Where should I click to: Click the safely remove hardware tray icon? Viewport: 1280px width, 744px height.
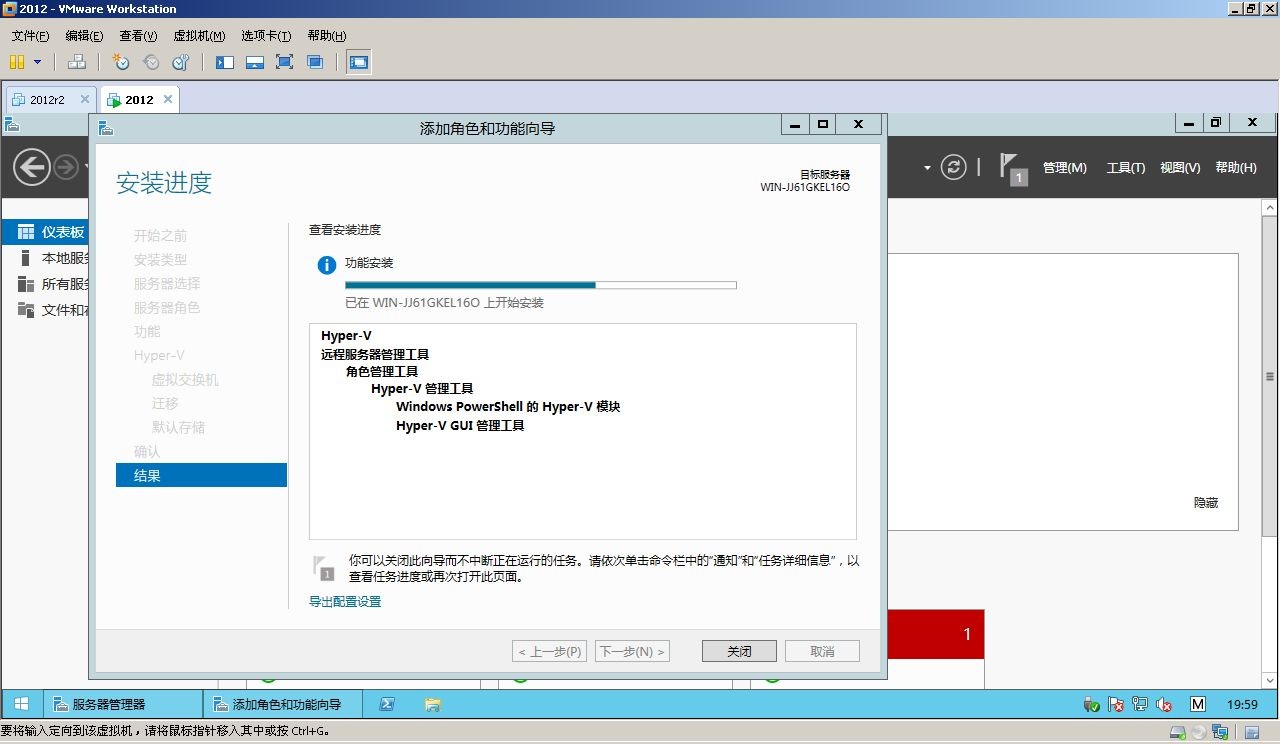(x=1092, y=705)
